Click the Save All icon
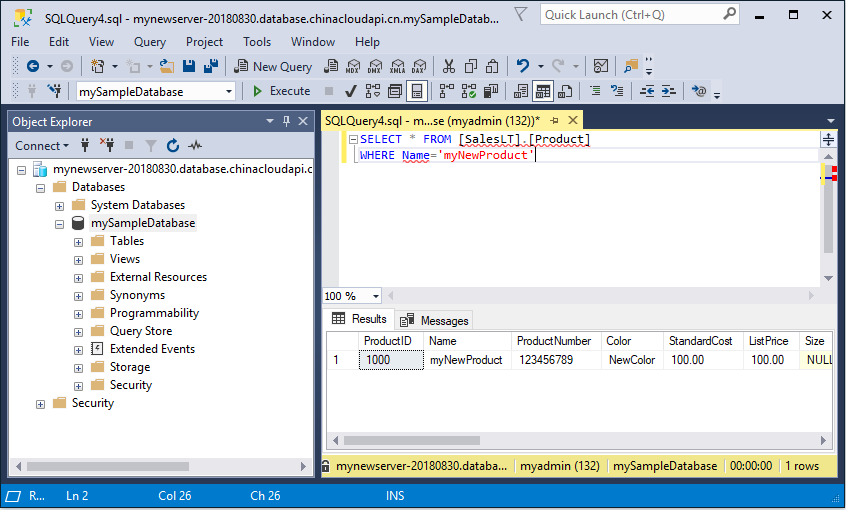Screen dimensions: 846x510 pyautogui.click(x=211, y=66)
